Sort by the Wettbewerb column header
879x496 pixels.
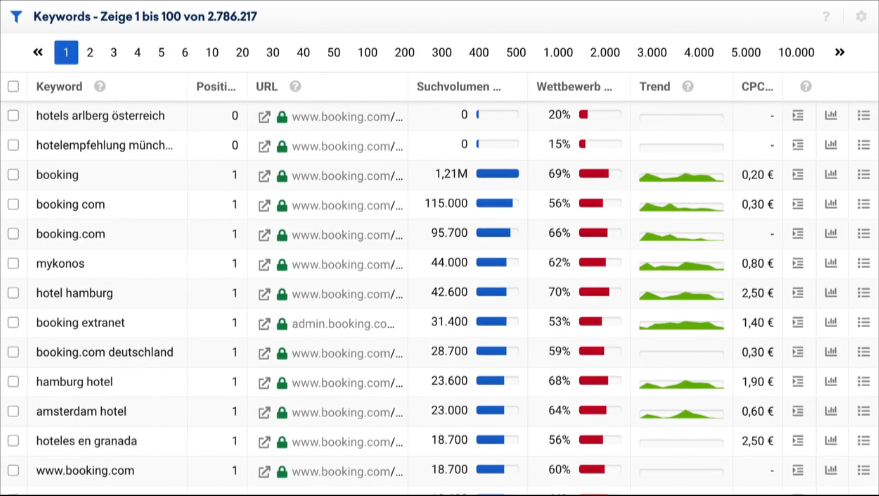(574, 86)
